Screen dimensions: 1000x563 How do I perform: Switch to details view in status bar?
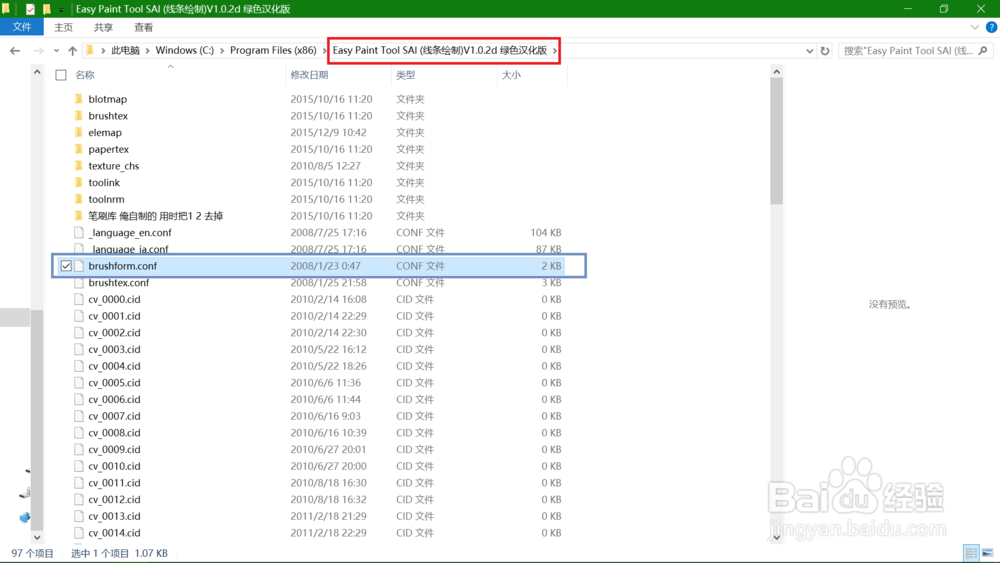(971, 553)
